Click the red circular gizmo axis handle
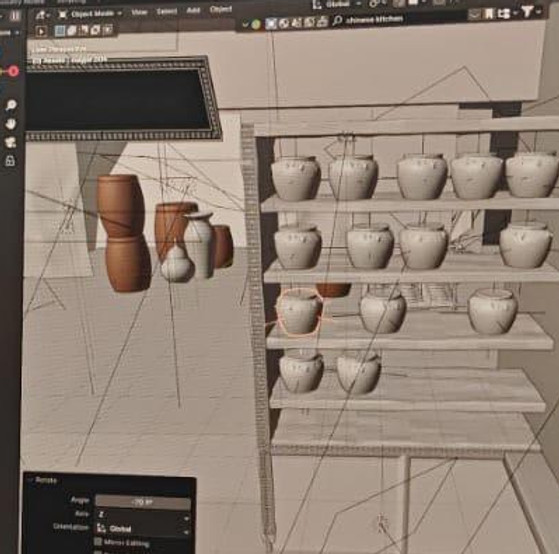559x554 pixels. [13, 72]
